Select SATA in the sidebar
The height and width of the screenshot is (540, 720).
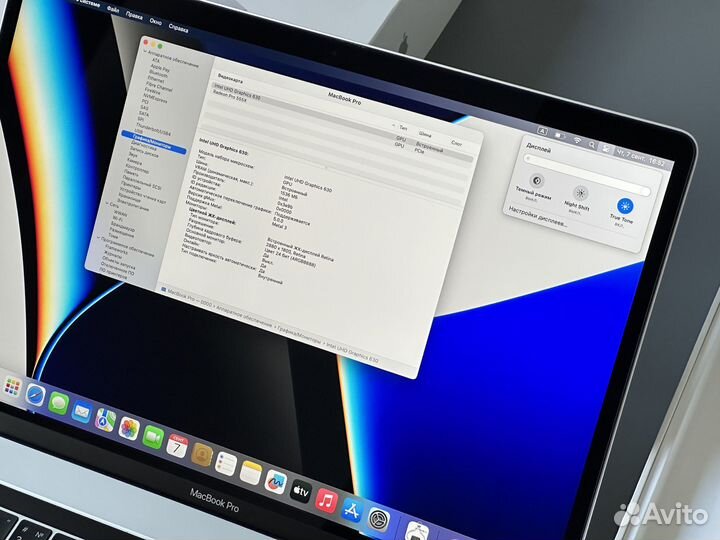(144, 113)
